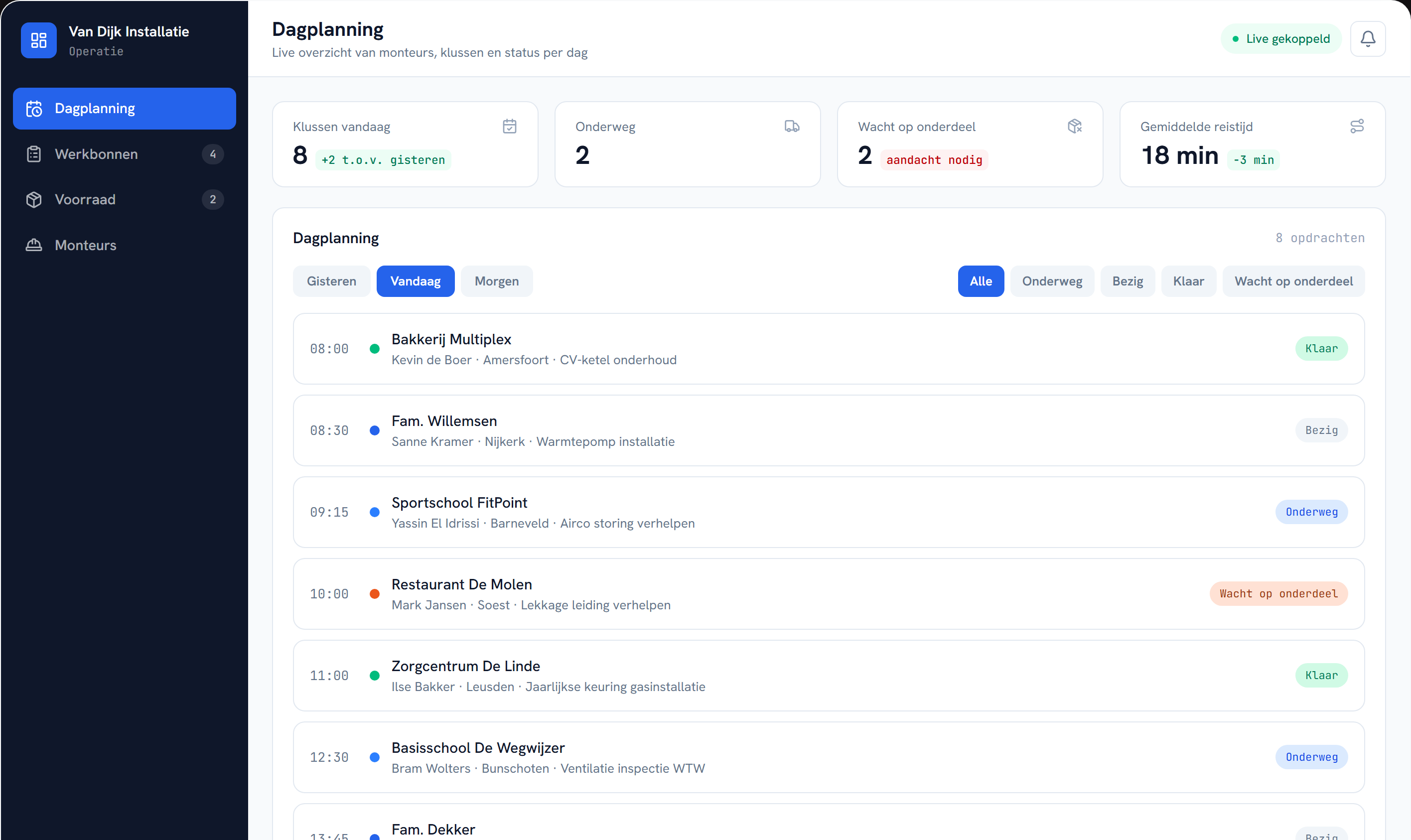Open the Fam. Dekker job

[829, 822]
